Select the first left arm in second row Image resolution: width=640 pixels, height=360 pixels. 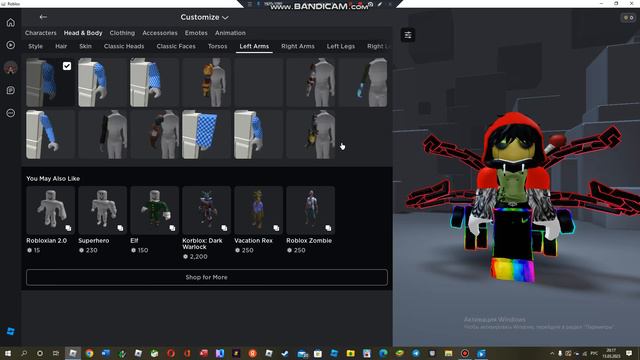coord(51,134)
